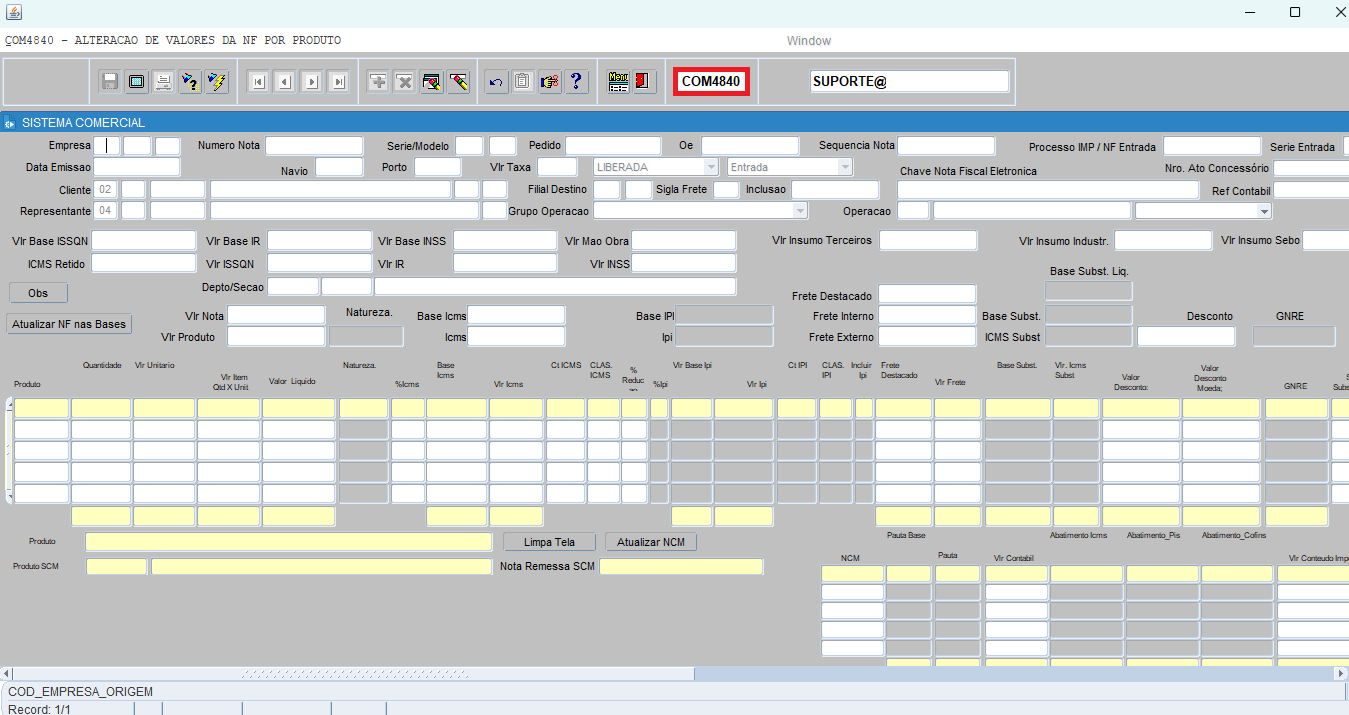Image resolution: width=1349 pixels, height=715 pixels.
Task: Expand the LIBERADA status dropdown
Action: tap(710, 167)
